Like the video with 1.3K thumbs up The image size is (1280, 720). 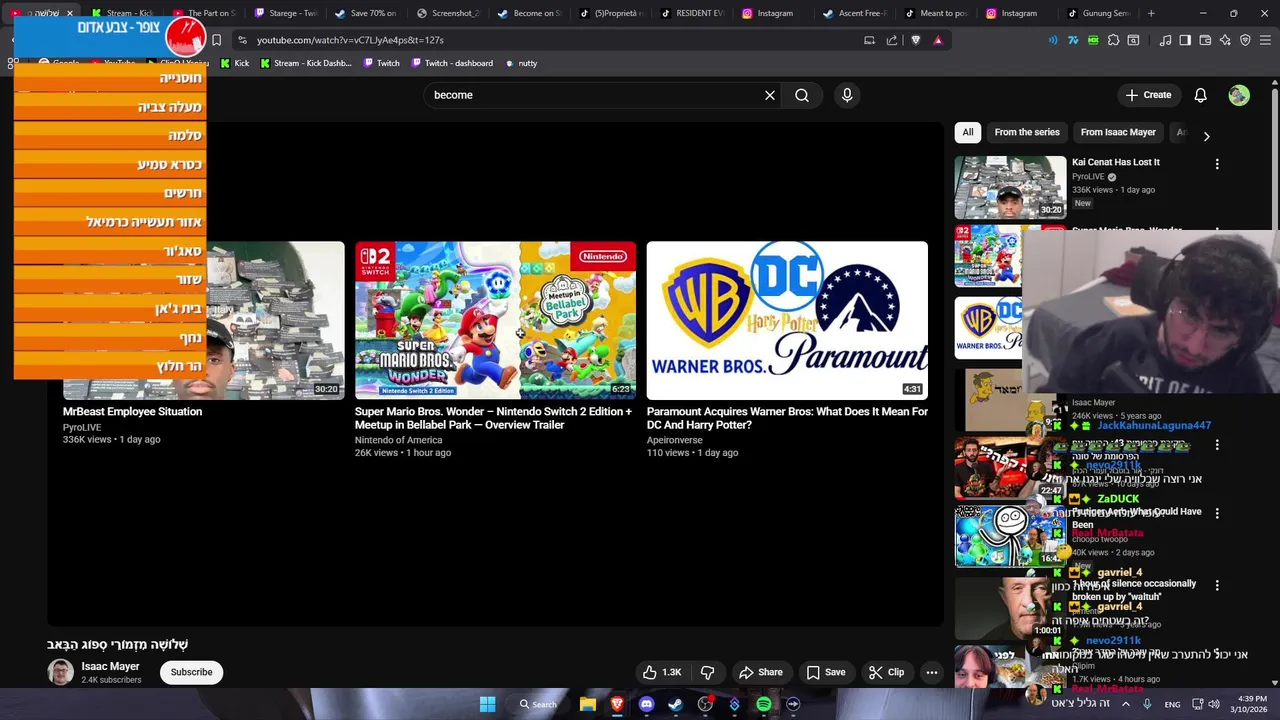click(x=661, y=672)
